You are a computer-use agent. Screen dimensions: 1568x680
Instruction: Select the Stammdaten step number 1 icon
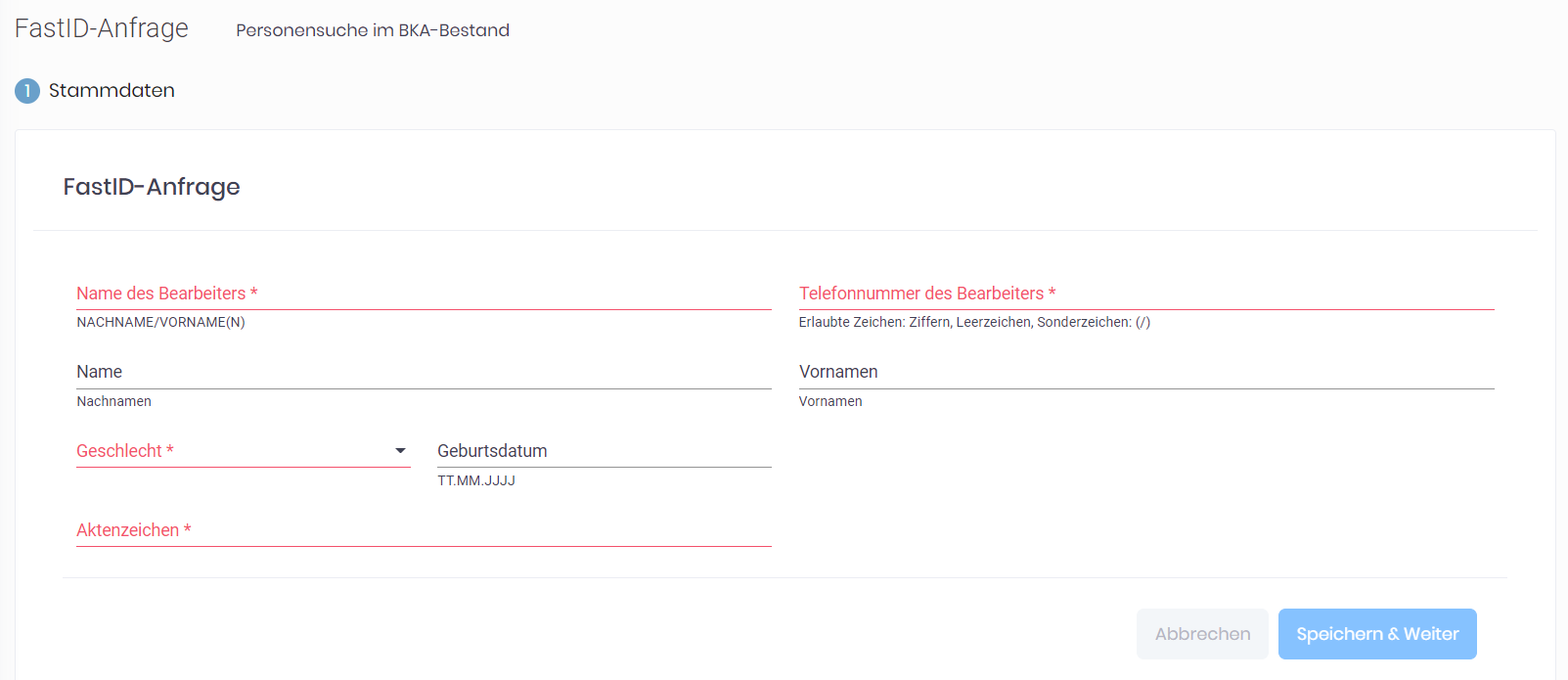(x=27, y=91)
